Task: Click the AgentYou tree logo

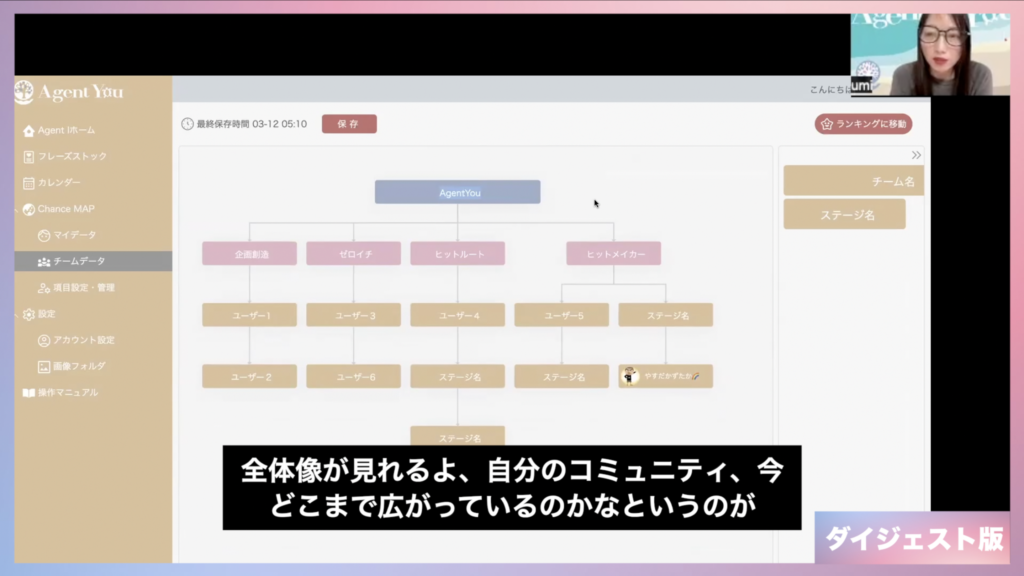Action: pos(24,92)
